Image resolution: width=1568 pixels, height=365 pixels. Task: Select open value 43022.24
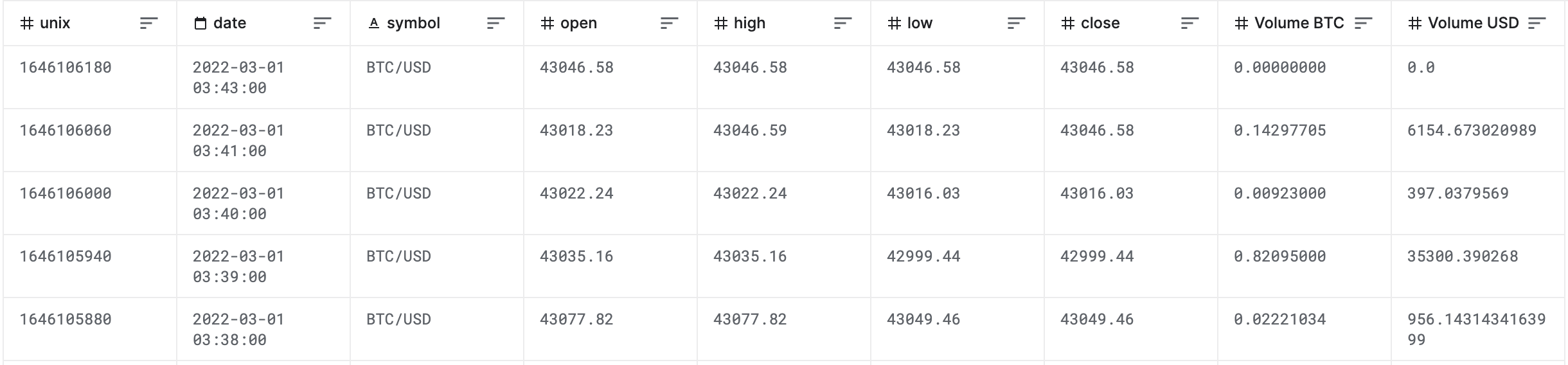576,193
